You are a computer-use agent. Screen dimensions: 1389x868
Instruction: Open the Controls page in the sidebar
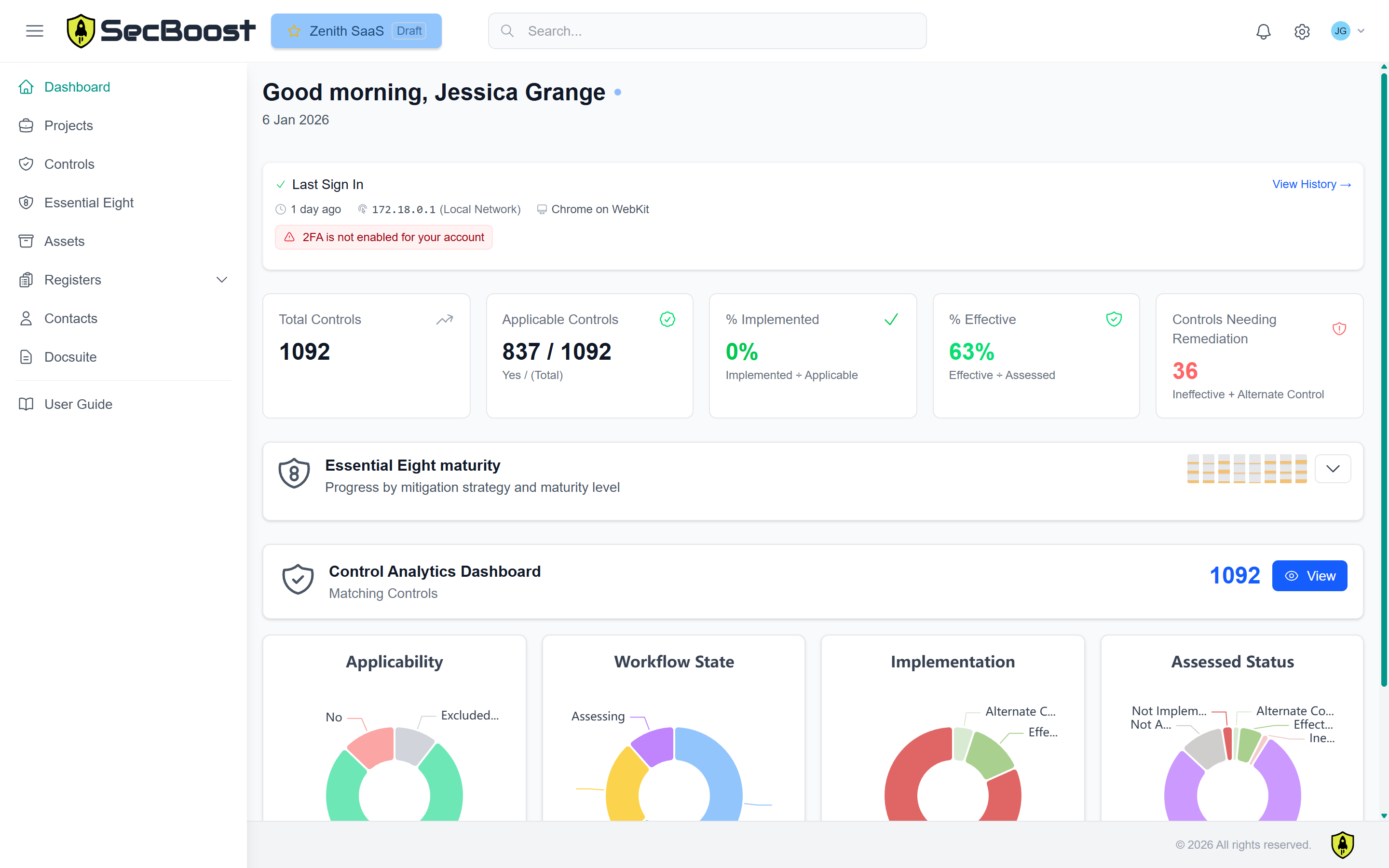coord(69,164)
